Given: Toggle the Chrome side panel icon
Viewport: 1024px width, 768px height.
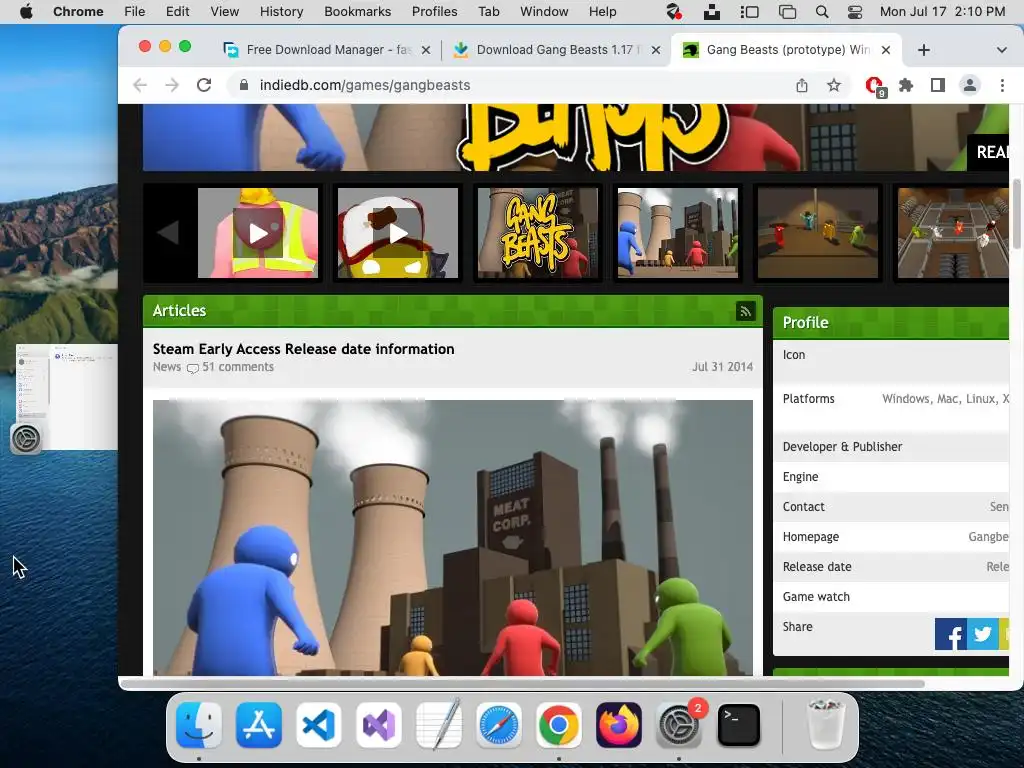Looking at the screenshot, I should pyautogui.click(x=938, y=85).
